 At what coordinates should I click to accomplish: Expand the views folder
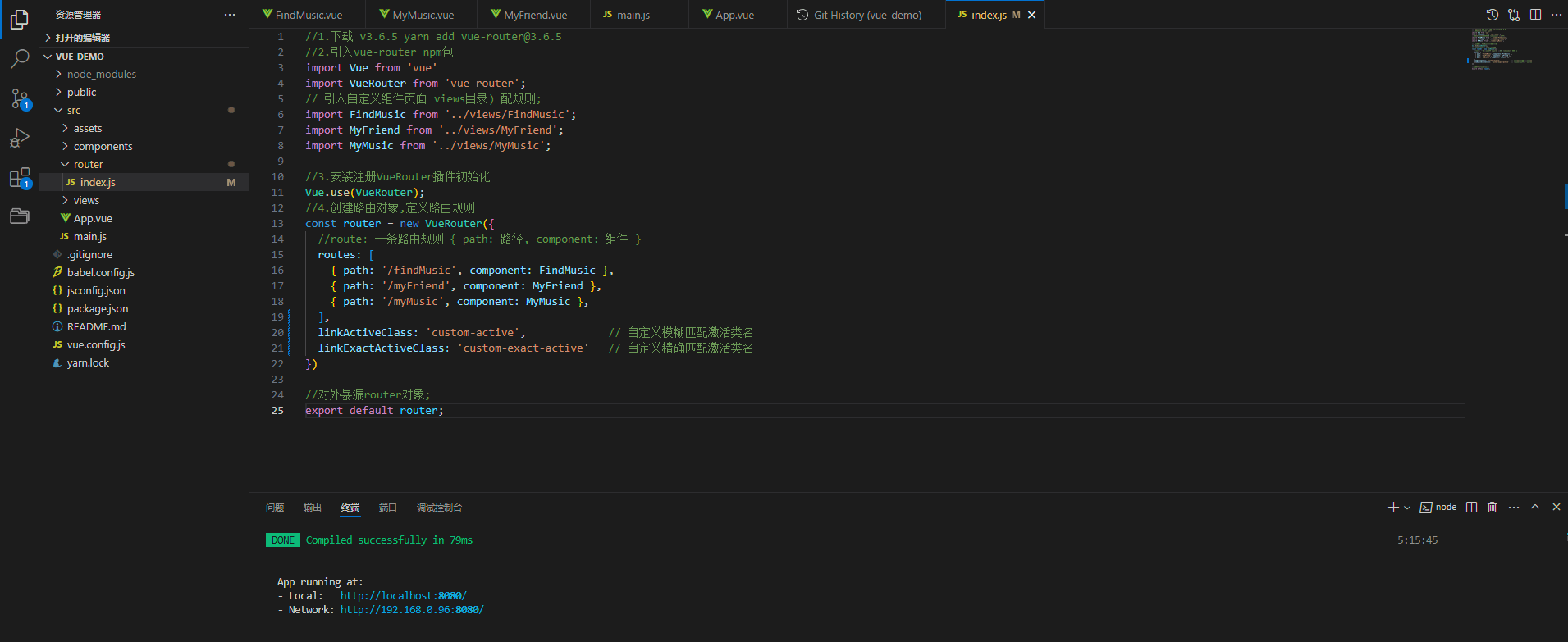144,201
